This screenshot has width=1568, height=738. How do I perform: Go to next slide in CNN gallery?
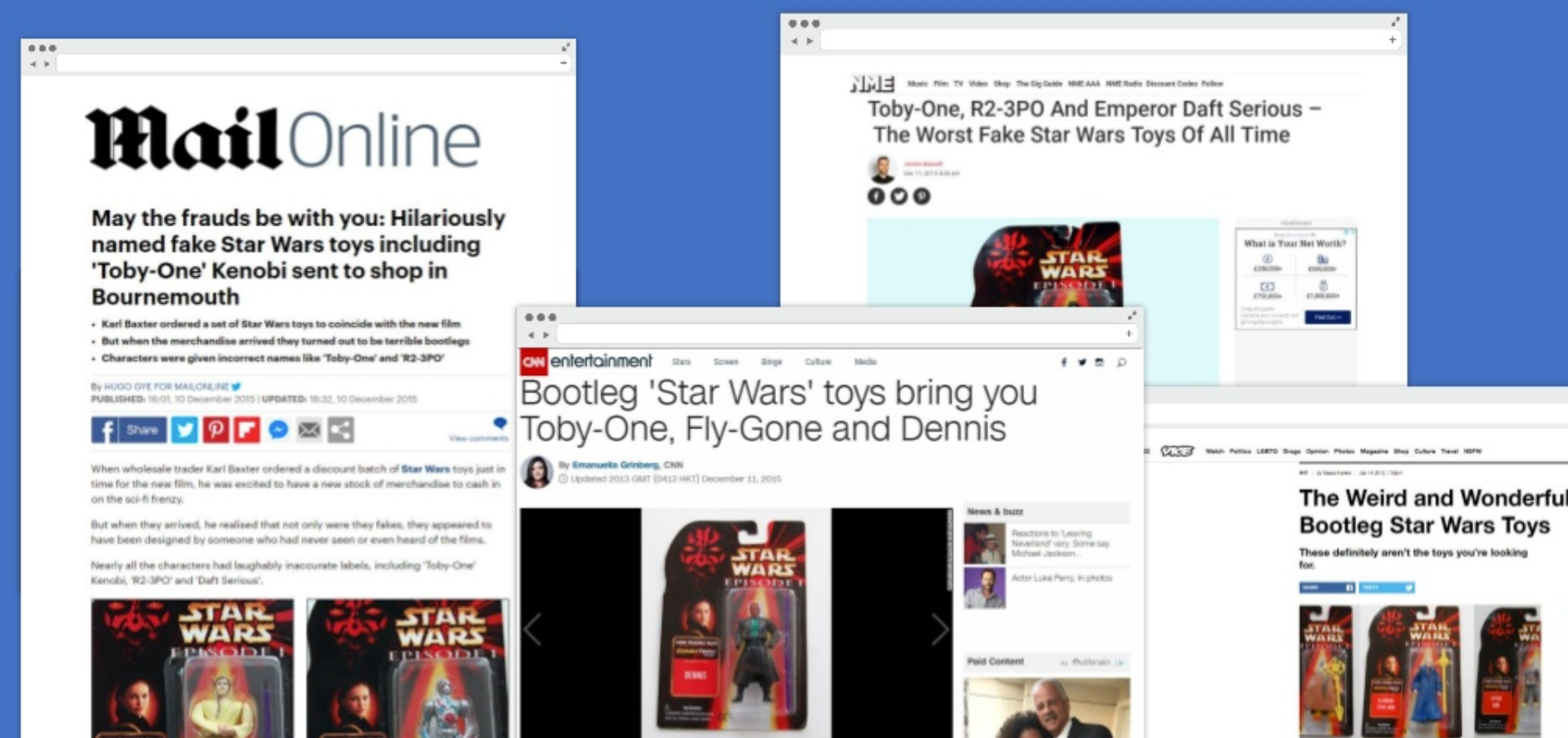(939, 629)
